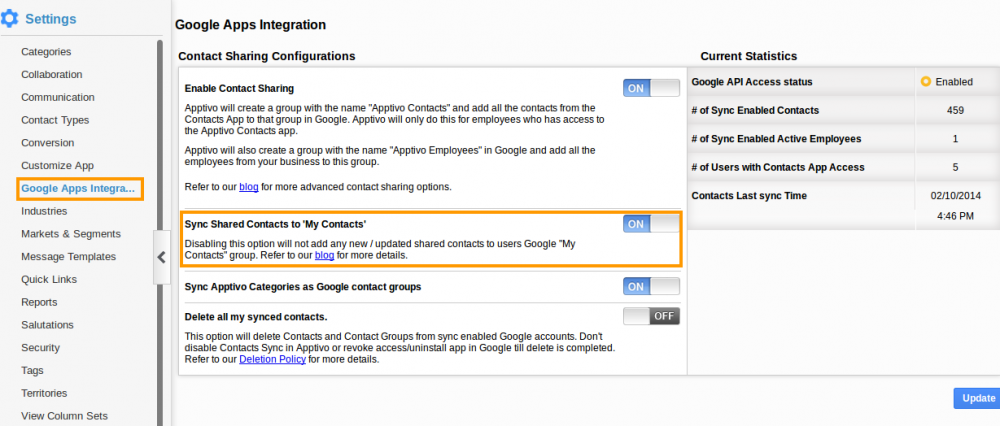Click '# of Sync Enabled Active Employees' row
The width and height of the screenshot is (1000, 426).
pos(844,138)
